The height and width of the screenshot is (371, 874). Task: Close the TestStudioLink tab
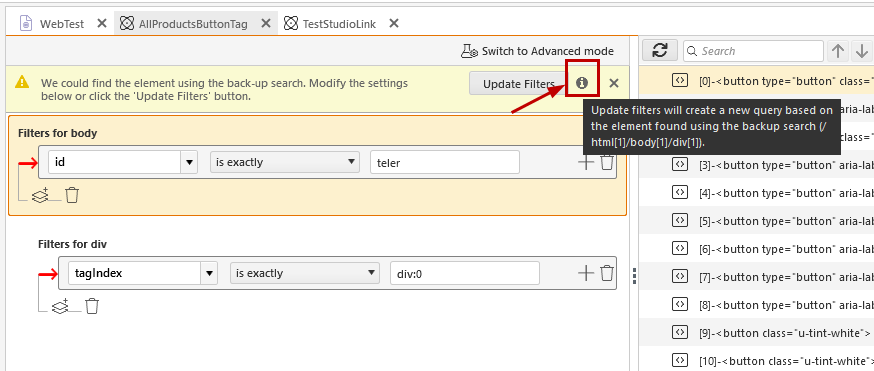[394, 23]
